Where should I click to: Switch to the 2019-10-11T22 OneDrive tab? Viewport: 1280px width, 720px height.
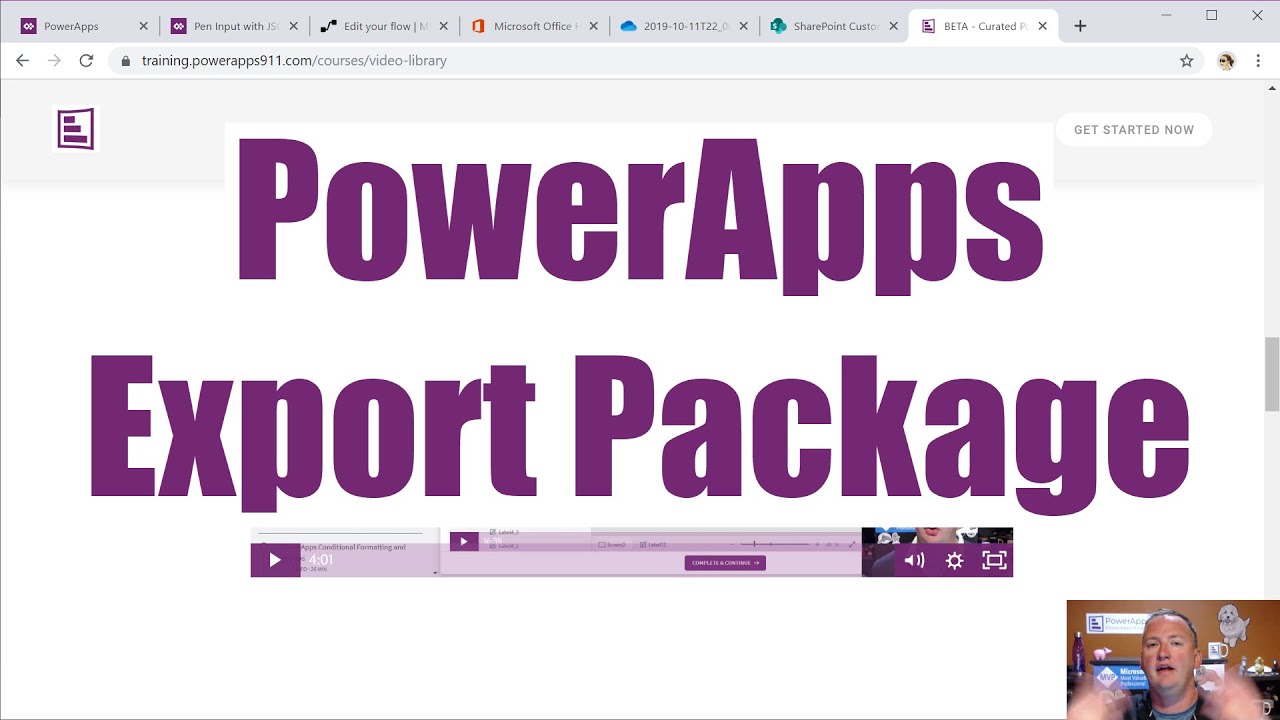point(684,26)
